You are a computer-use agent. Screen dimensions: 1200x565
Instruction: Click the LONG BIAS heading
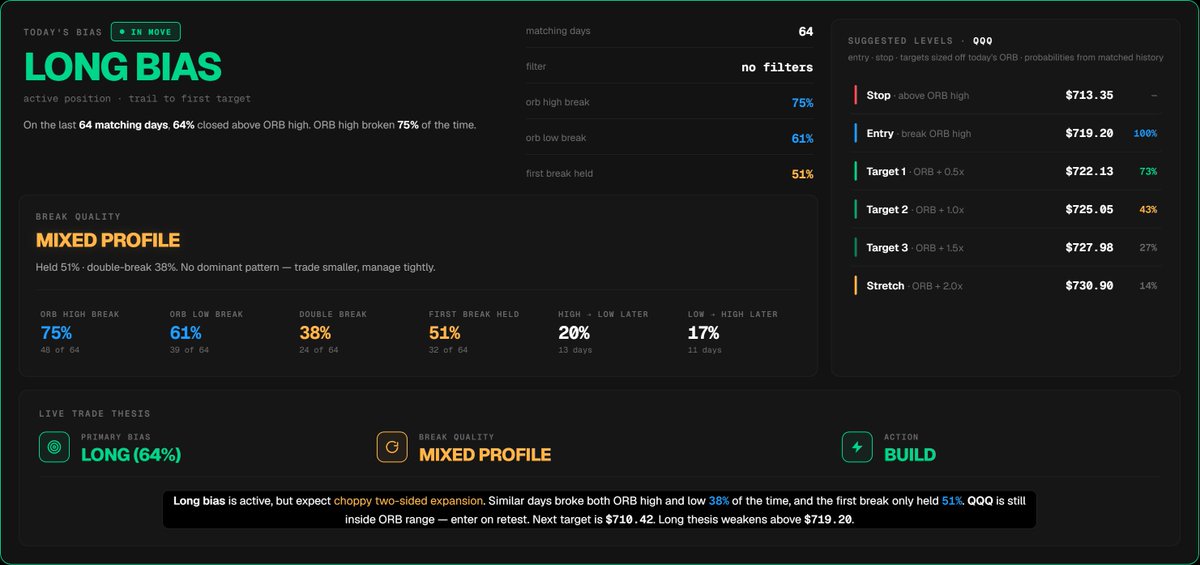pos(122,67)
